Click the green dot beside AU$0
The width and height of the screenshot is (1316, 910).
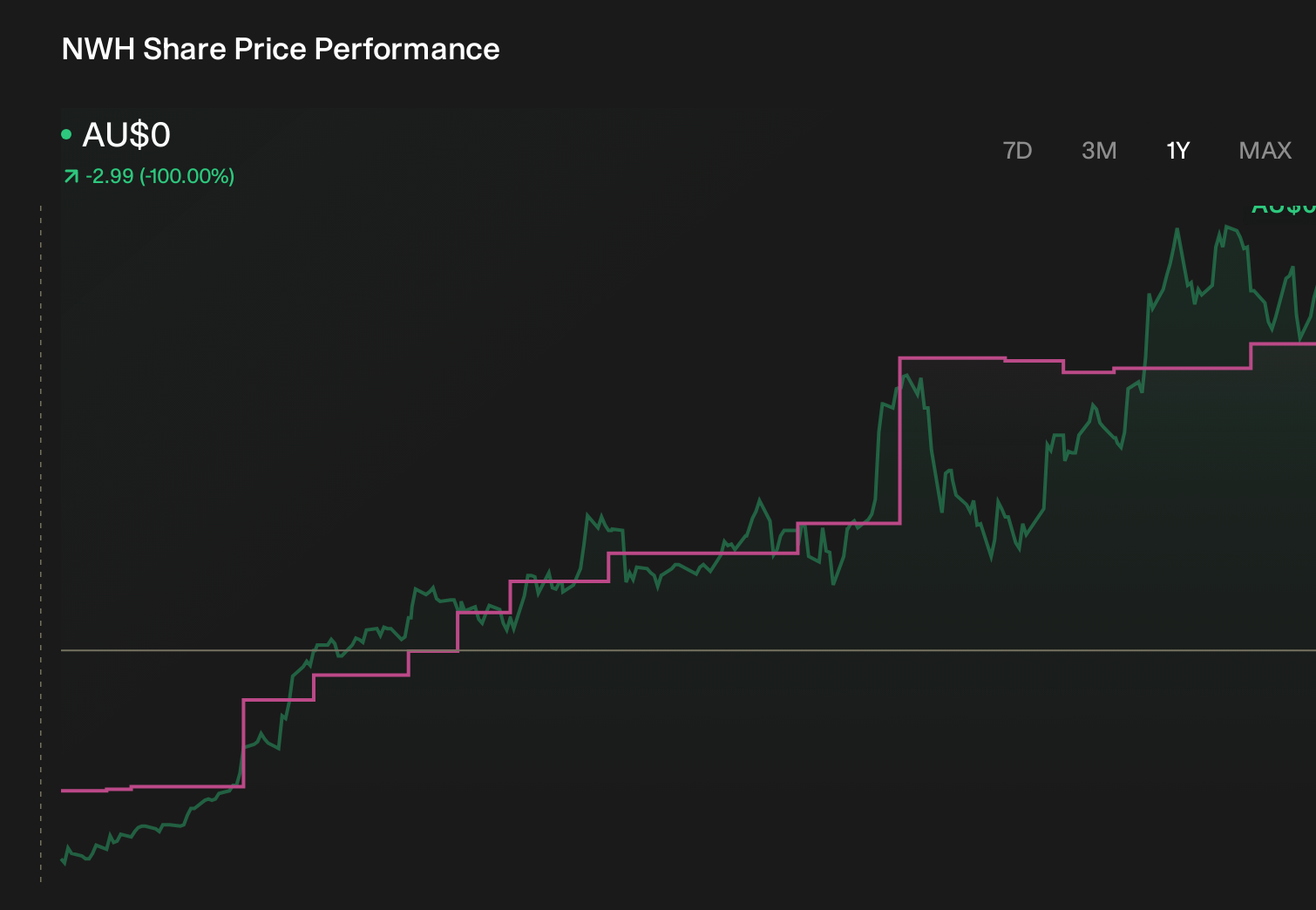click(66, 134)
